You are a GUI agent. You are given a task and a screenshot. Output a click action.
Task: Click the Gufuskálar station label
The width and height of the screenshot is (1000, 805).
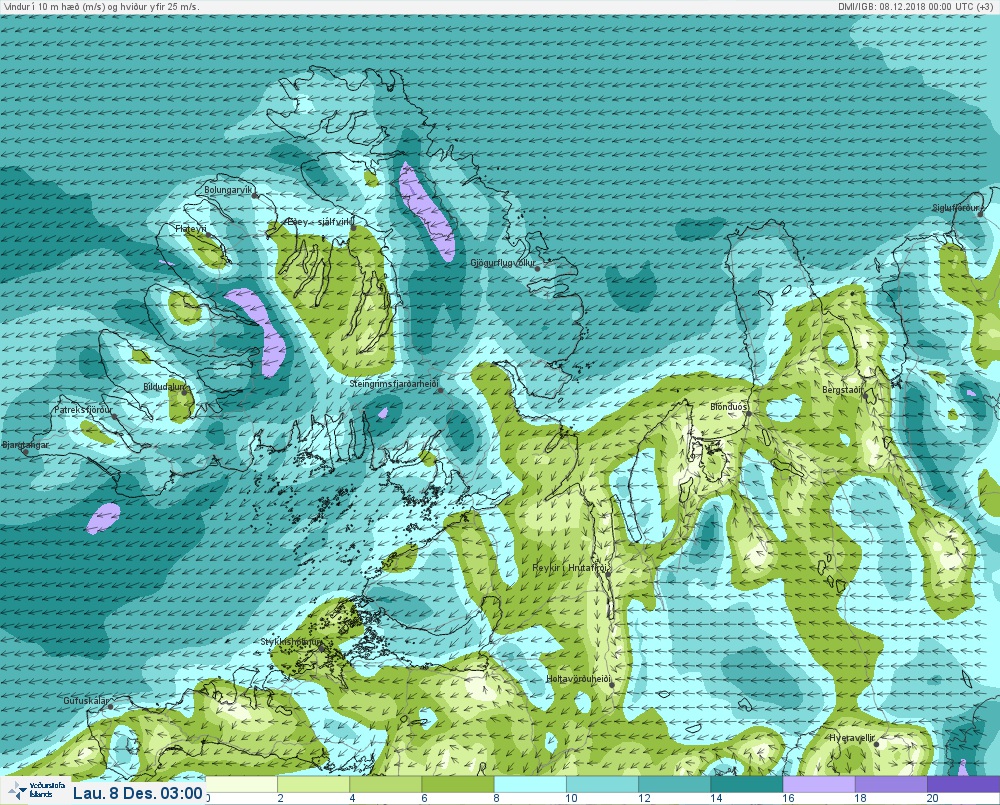[x=87, y=700]
